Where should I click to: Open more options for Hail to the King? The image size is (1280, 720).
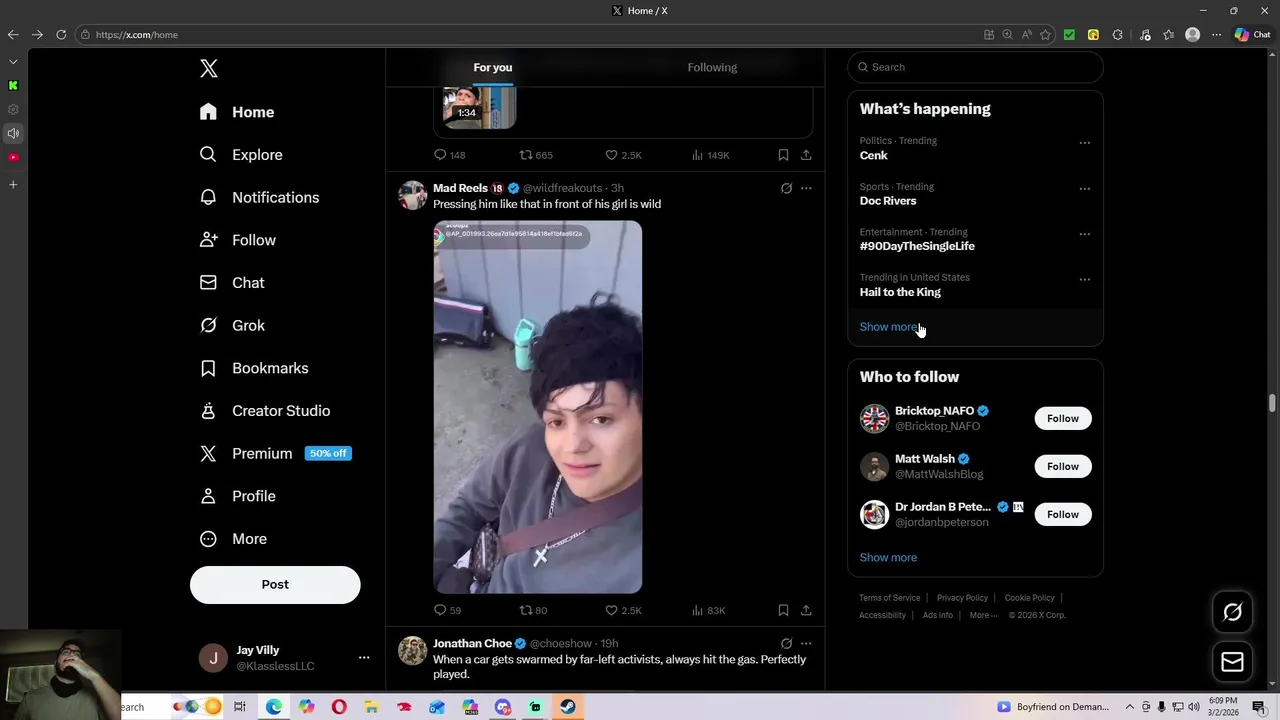click(1084, 280)
